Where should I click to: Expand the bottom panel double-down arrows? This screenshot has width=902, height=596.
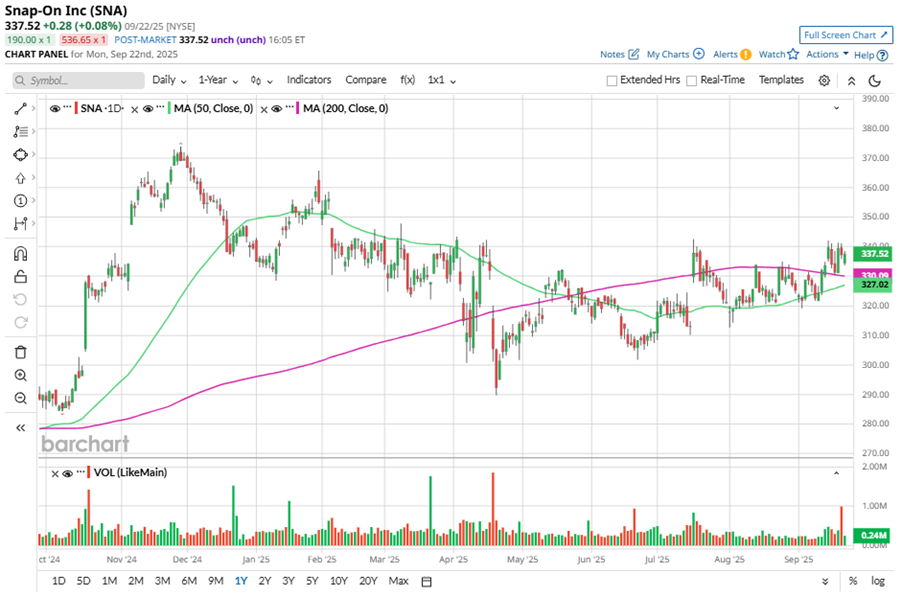pos(825,582)
